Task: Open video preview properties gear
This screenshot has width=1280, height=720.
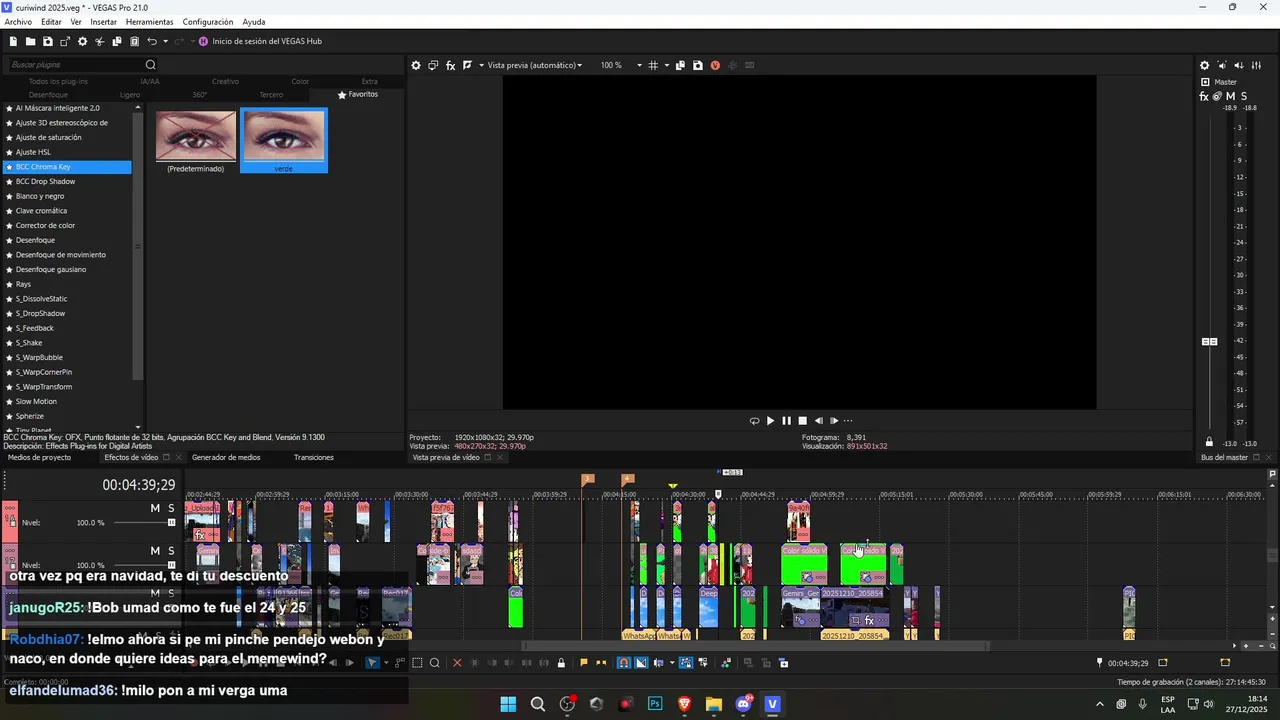Action: pos(416,65)
